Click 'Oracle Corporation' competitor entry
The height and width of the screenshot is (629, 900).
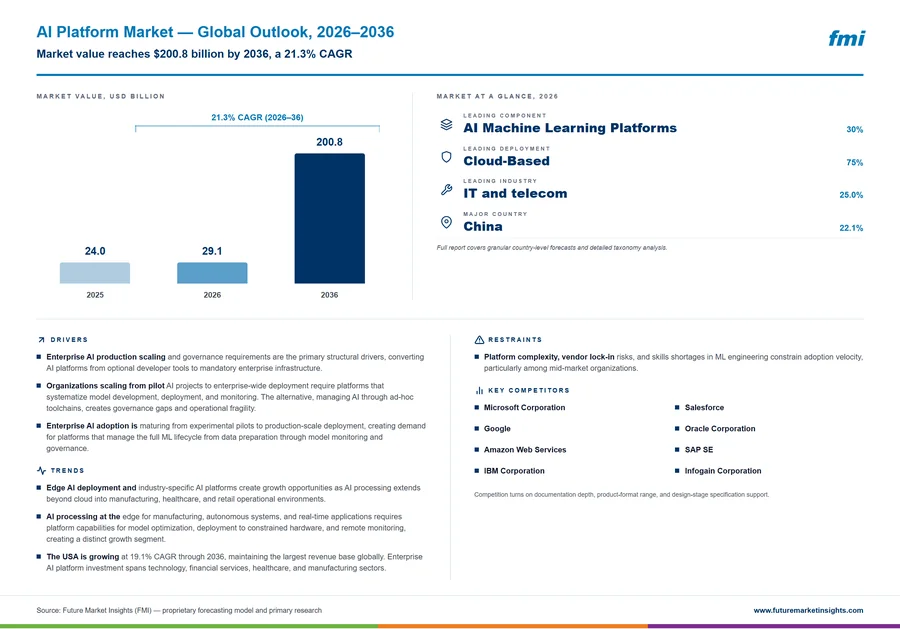pyautogui.click(x=720, y=429)
